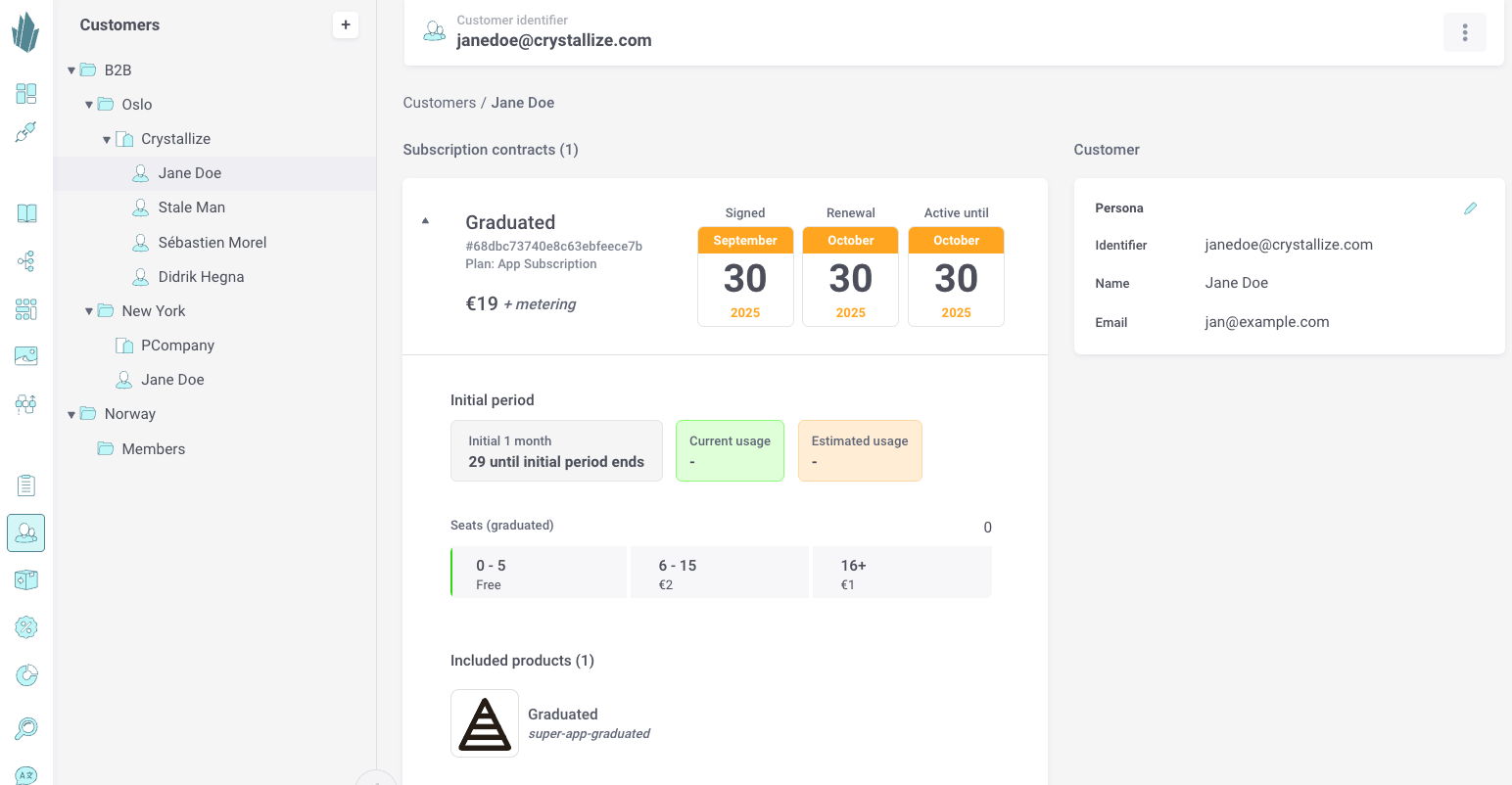This screenshot has height=785, width=1512.
Task: Open the orders clipboard icon
Action: tap(26, 485)
